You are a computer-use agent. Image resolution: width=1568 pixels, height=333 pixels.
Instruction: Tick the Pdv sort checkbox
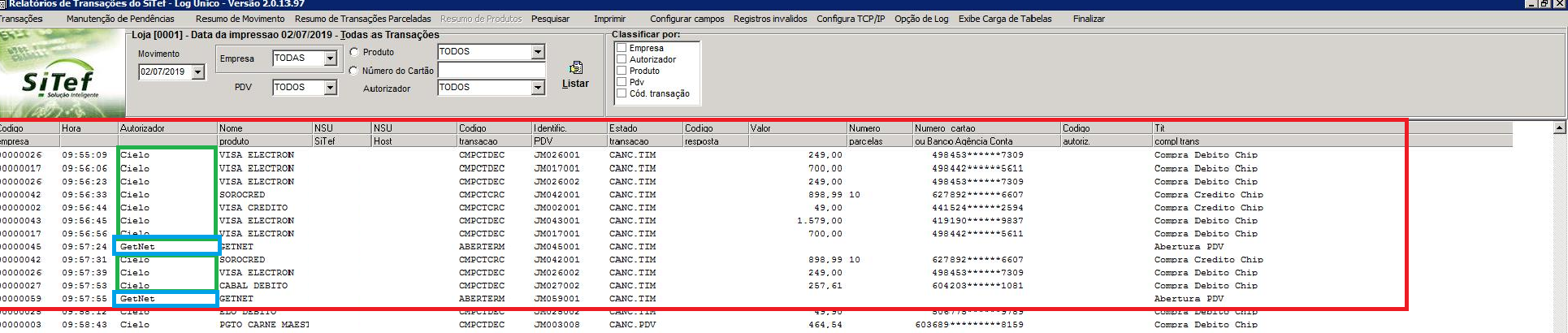click(x=622, y=82)
